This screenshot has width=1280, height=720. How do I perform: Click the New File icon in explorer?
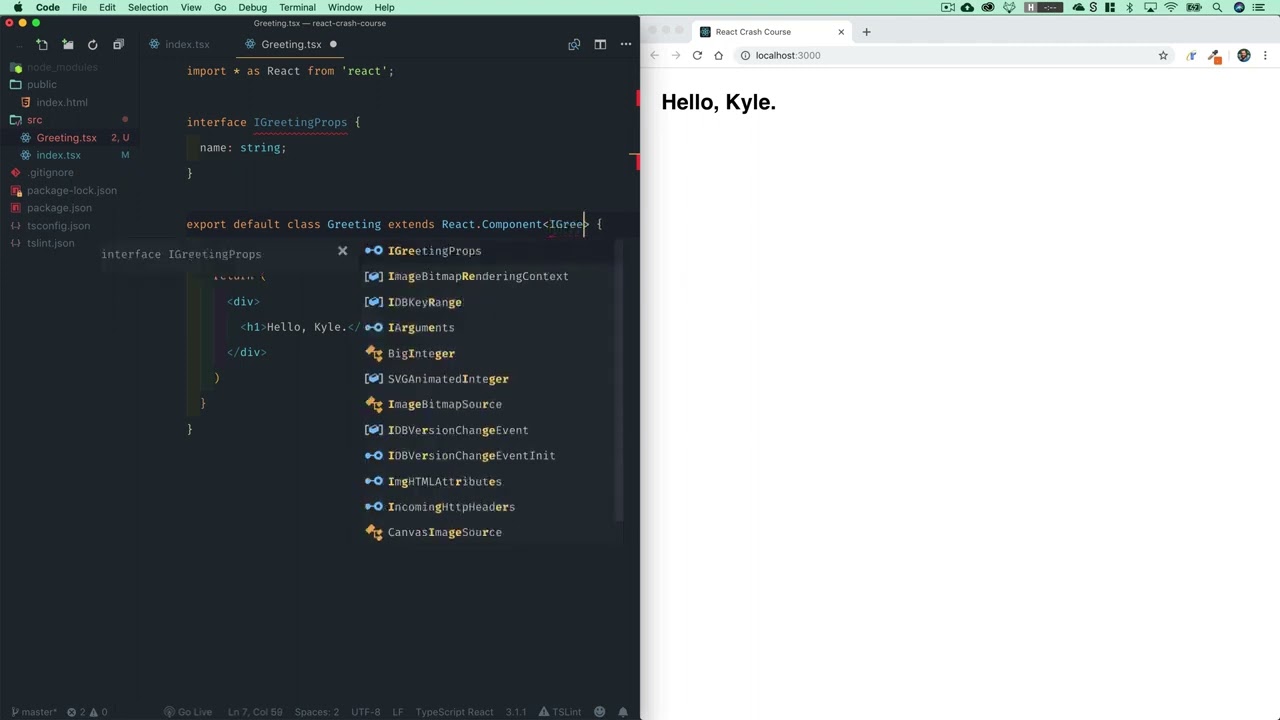[x=42, y=44]
